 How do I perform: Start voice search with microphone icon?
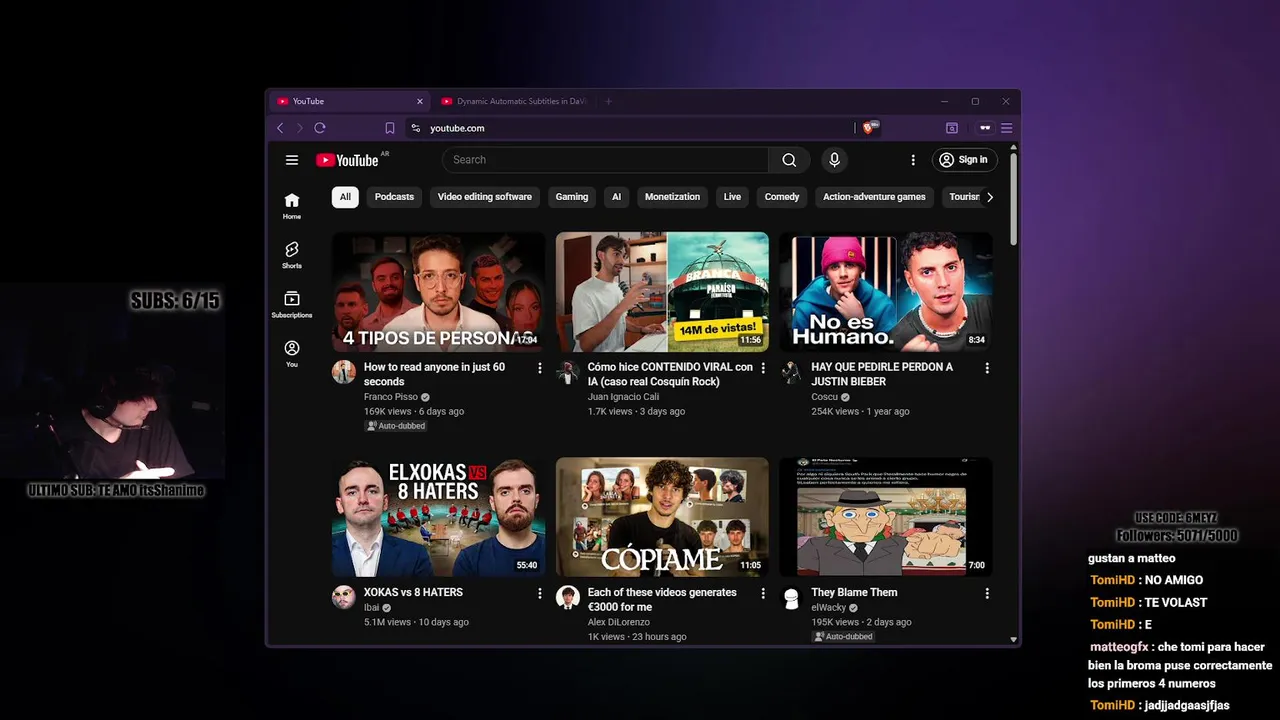click(834, 160)
